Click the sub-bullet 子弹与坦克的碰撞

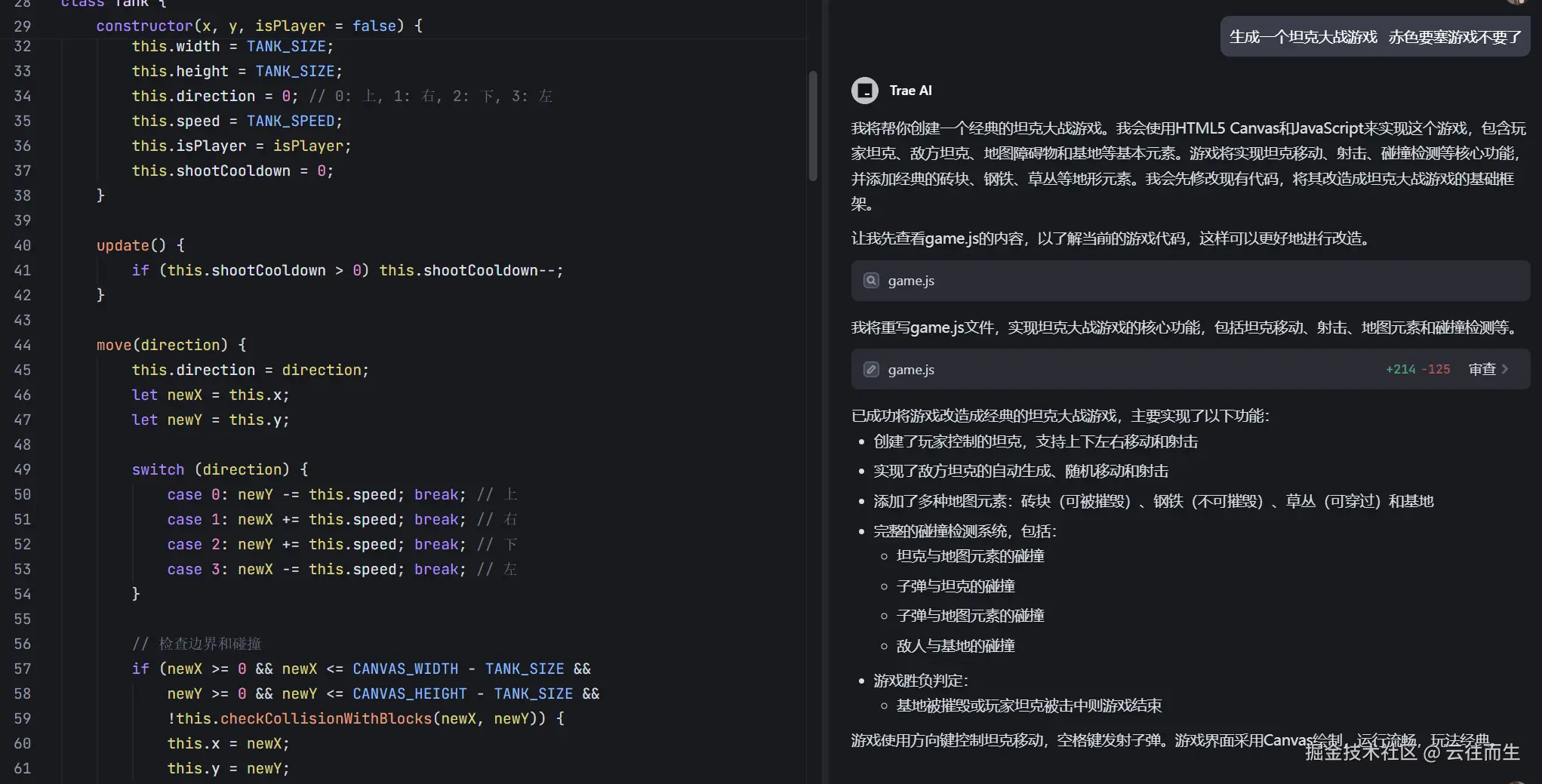tap(956, 586)
